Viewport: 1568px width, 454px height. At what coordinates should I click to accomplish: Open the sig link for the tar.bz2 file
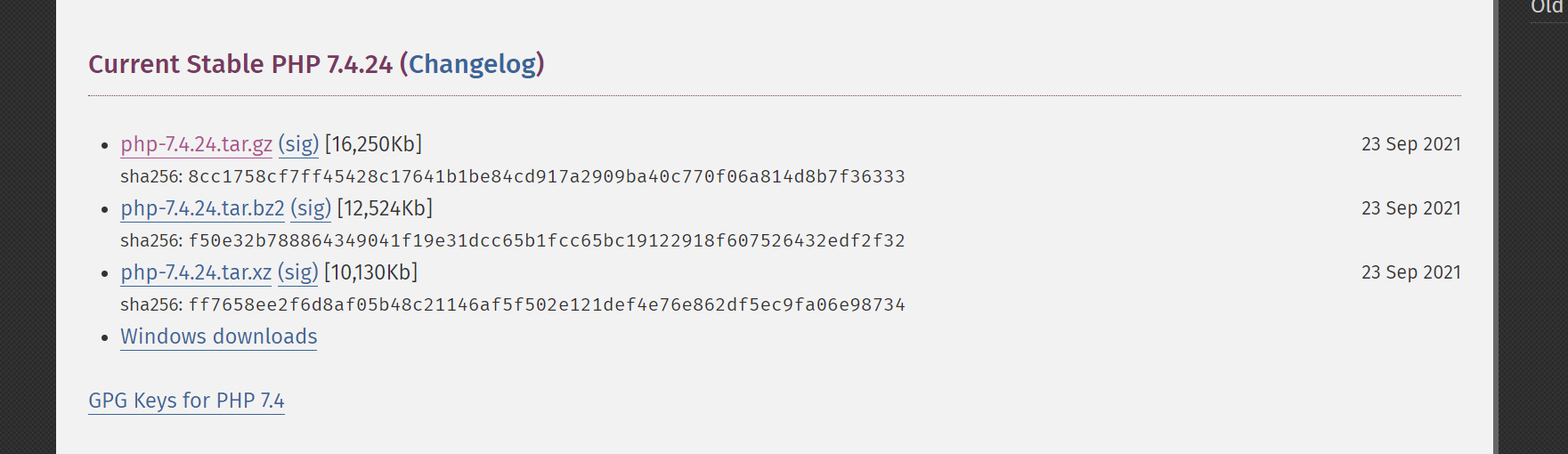coord(311,208)
